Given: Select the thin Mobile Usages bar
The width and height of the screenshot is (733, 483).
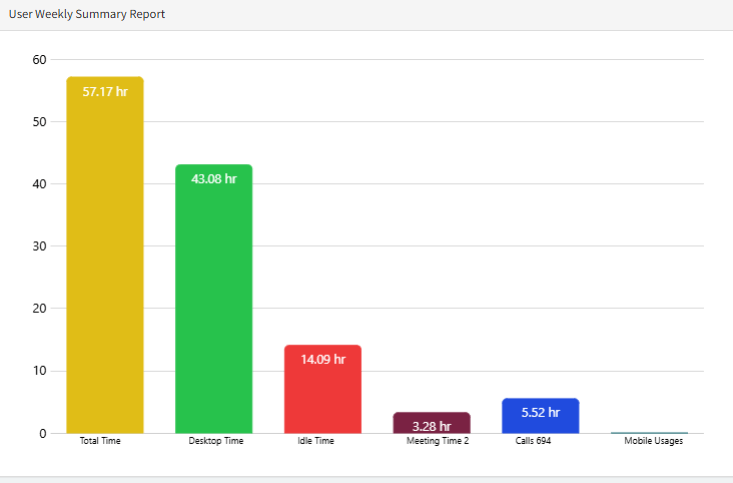Looking at the screenshot, I should [x=649, y=432].
